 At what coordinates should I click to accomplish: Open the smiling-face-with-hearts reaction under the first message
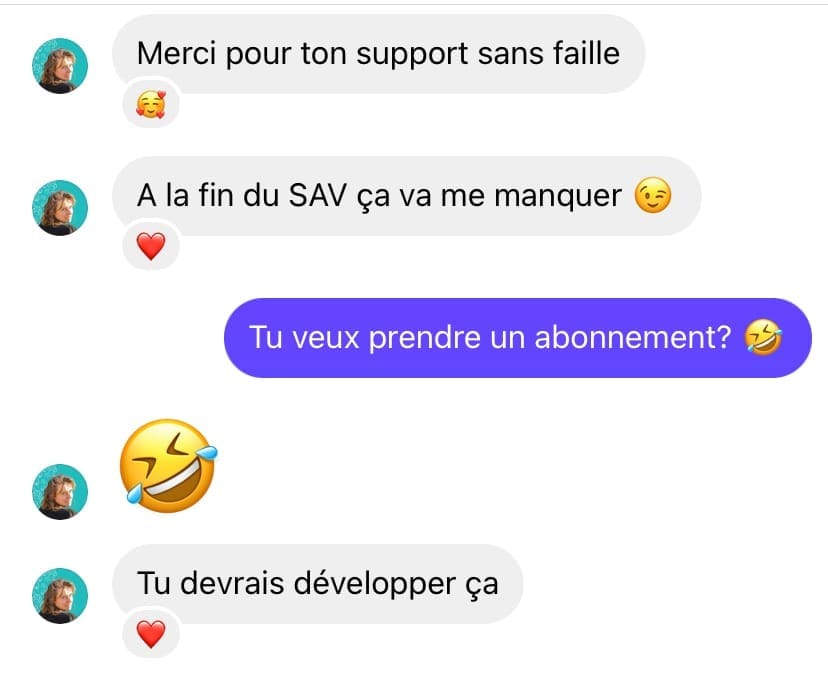pos(150,104)
